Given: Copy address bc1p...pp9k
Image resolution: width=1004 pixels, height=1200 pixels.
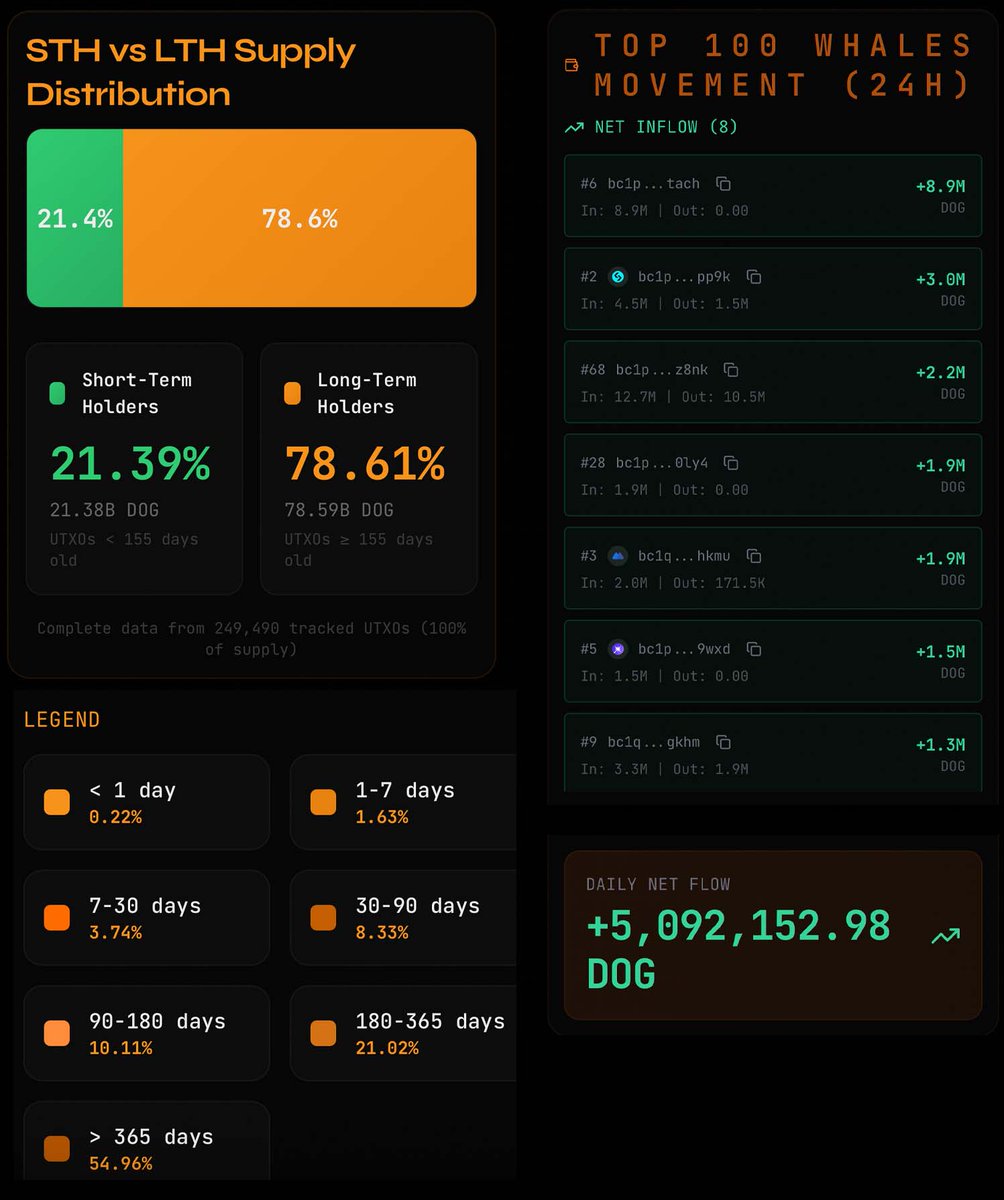Looking at the screenshot, I should click(754, 277).
